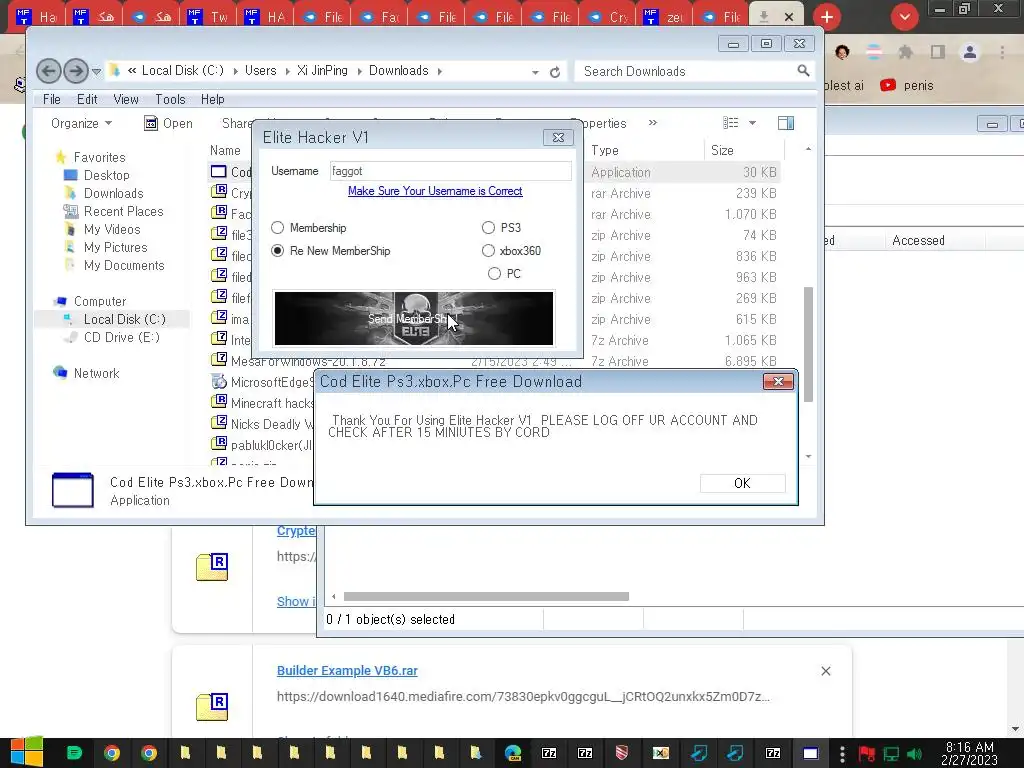This screenshot has width=1024, height=768.
Task: Open the Builder Example VB6.rar download link
Action: pos(347,671)
